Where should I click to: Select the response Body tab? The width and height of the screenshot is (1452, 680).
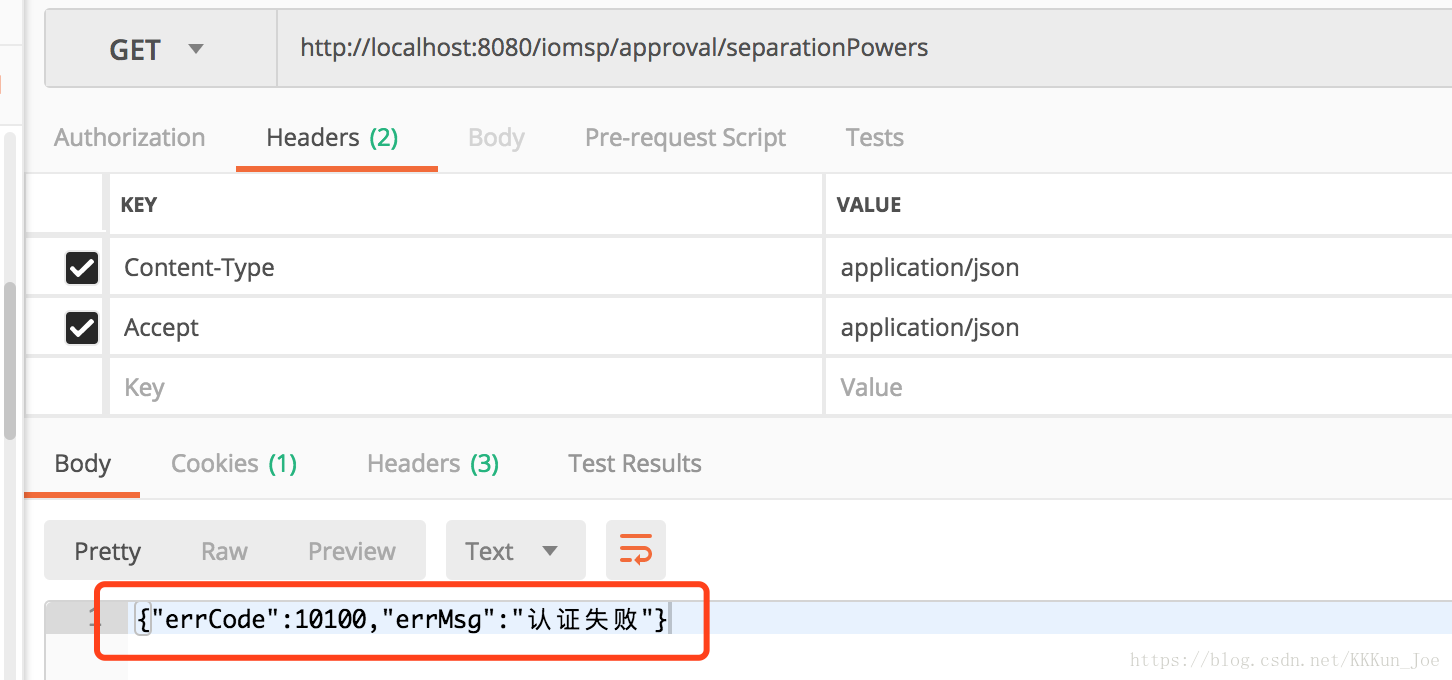82,464
